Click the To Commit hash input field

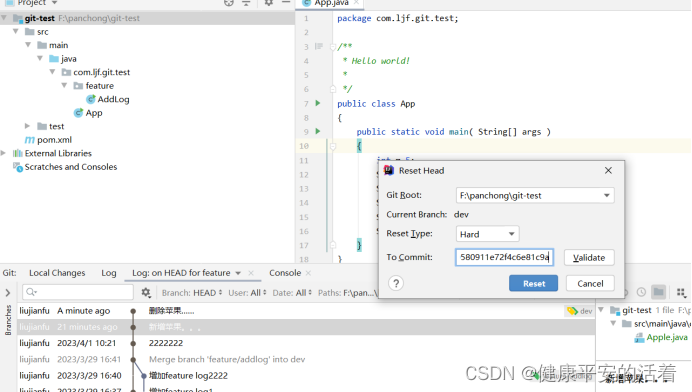tap(504, 257)
